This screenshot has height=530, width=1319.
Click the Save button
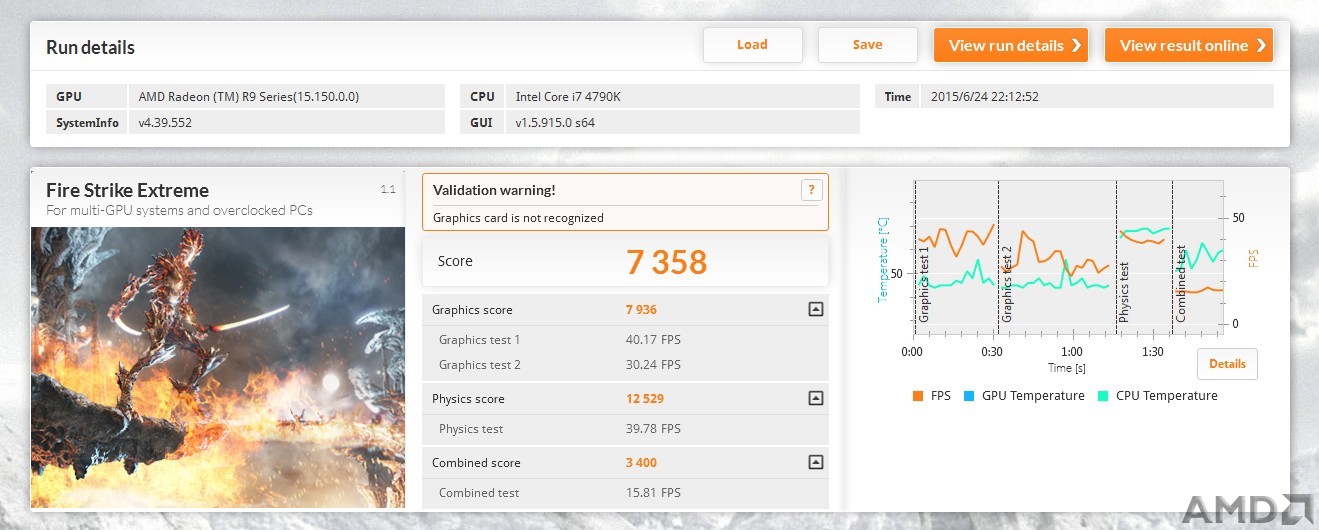(x=867, y=45)
